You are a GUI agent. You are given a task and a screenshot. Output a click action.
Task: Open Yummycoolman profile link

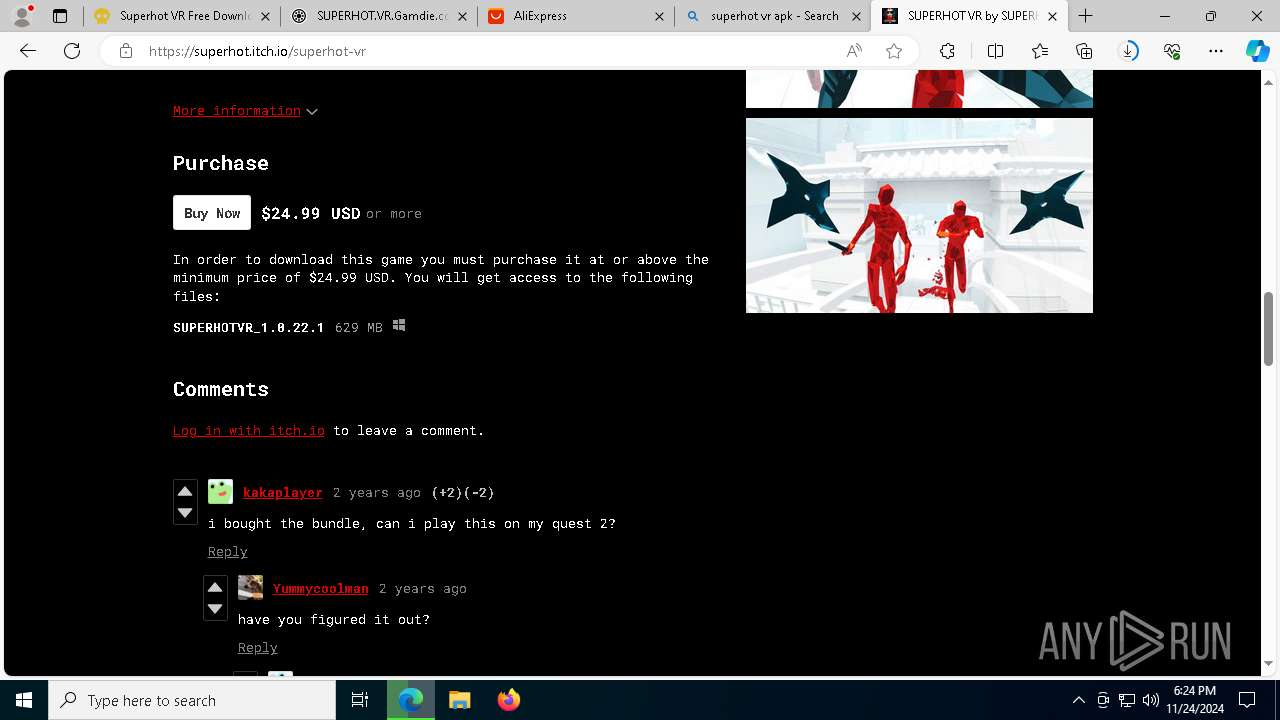tap(321, 588)
